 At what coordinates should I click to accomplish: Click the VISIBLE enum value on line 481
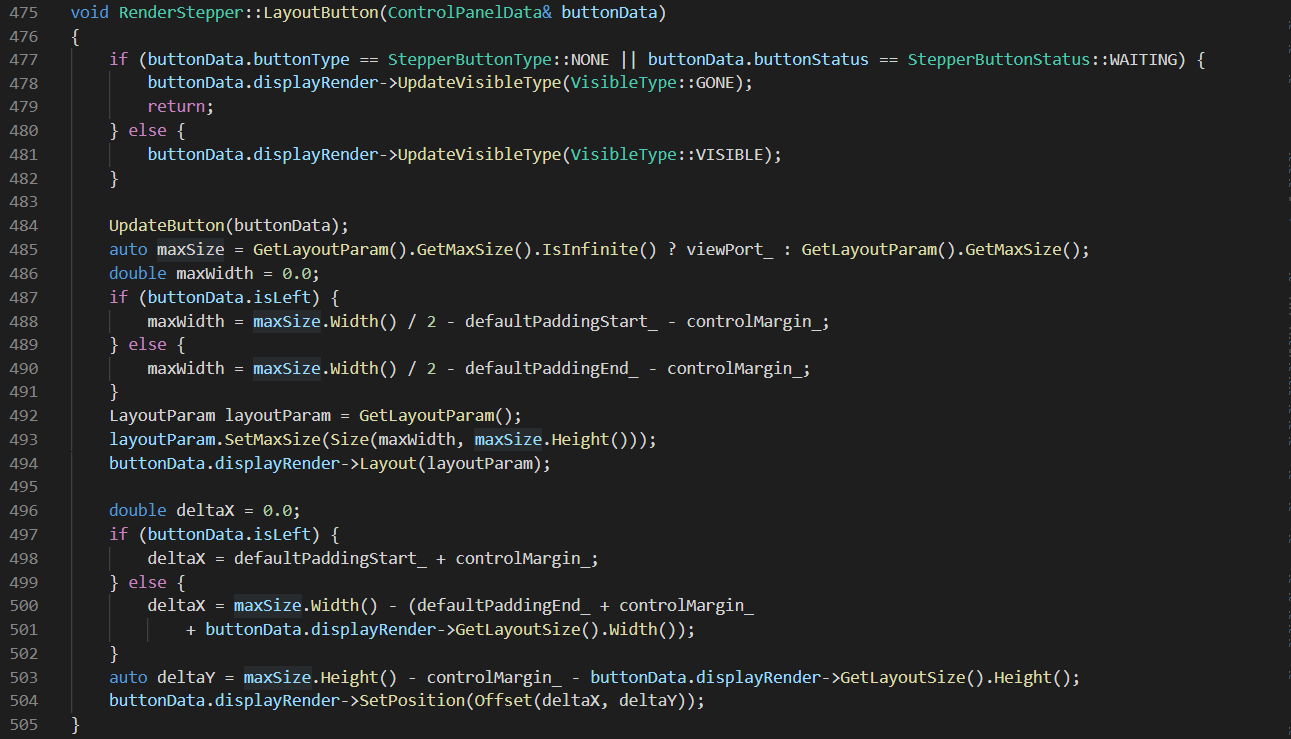pos(730,155)
